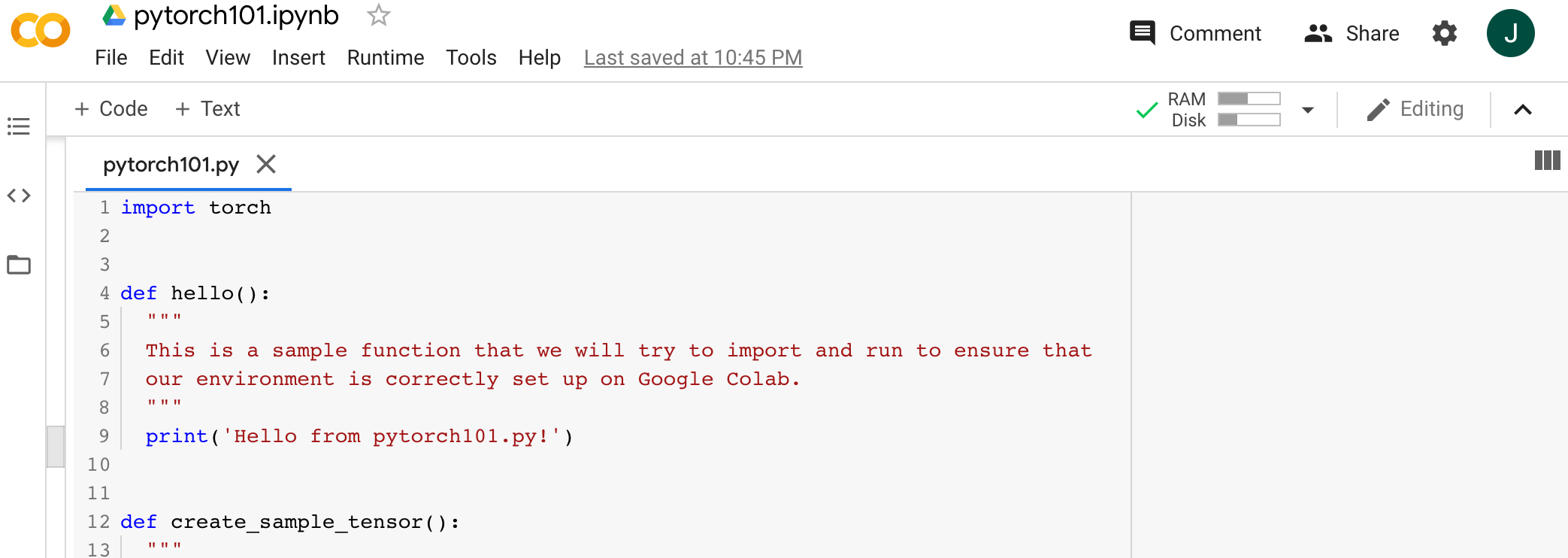Collapse the header with the up chevron

1523,110
